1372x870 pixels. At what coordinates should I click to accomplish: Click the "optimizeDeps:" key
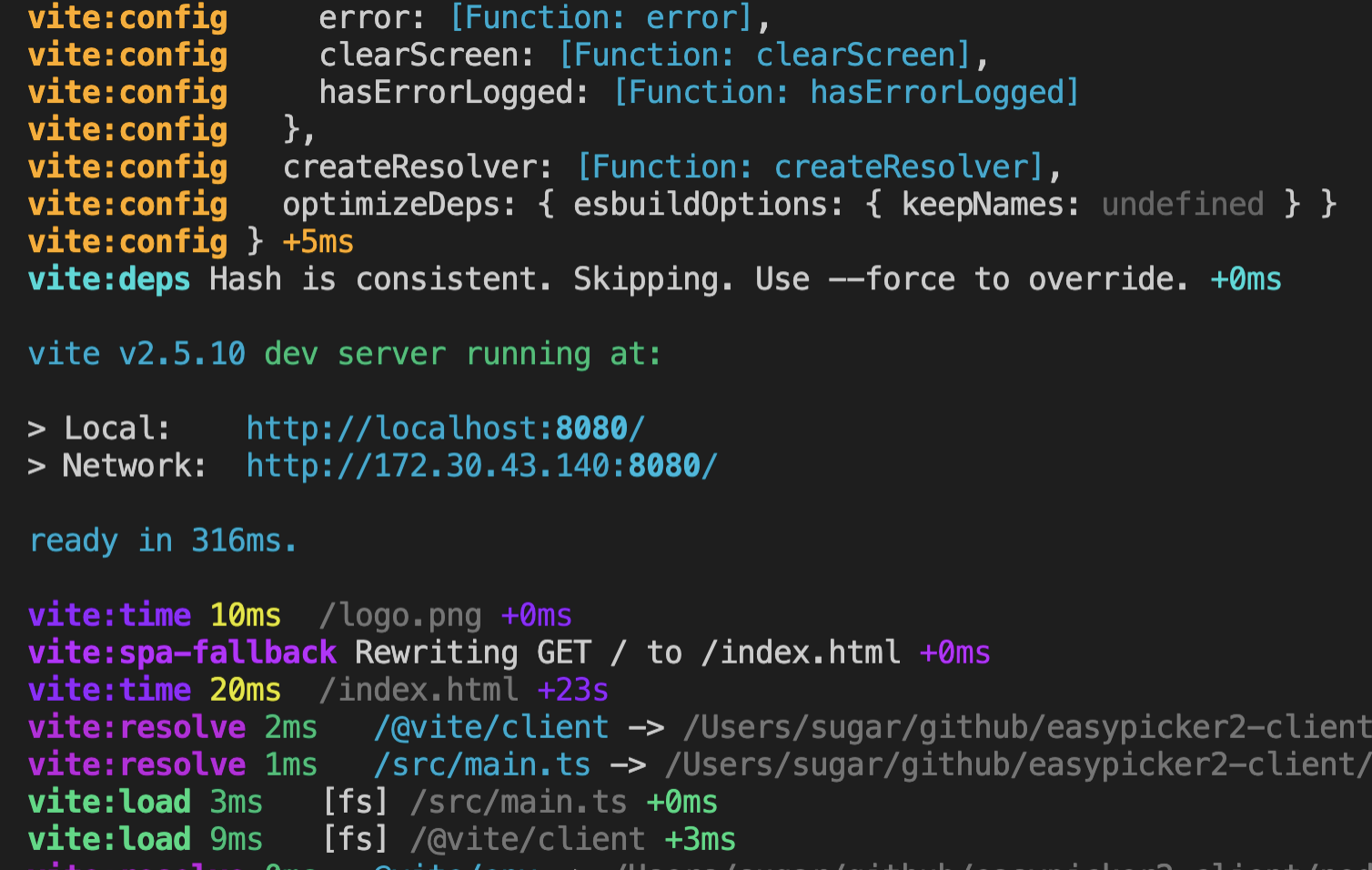tap(400, 205)
